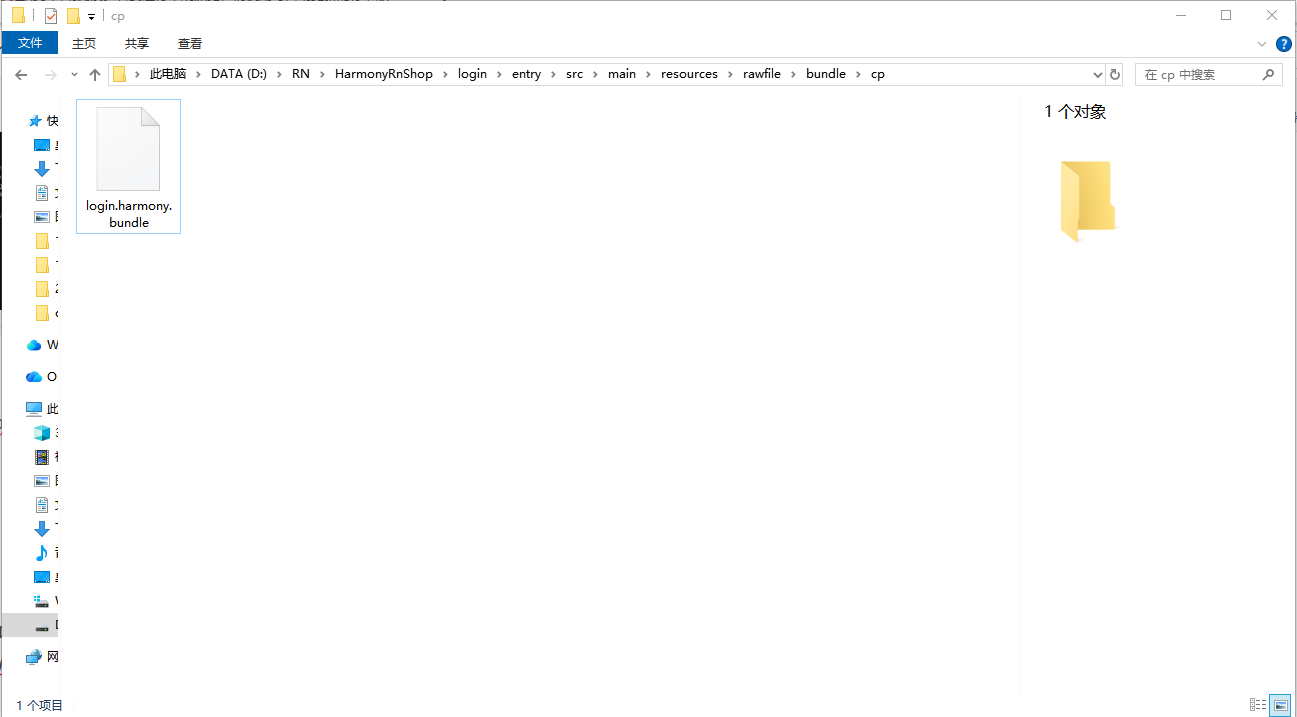Image resolution: width=1297 pixels, height=717 pixels.
Task: Open the 文件 menu
Action: click(30, 43)
